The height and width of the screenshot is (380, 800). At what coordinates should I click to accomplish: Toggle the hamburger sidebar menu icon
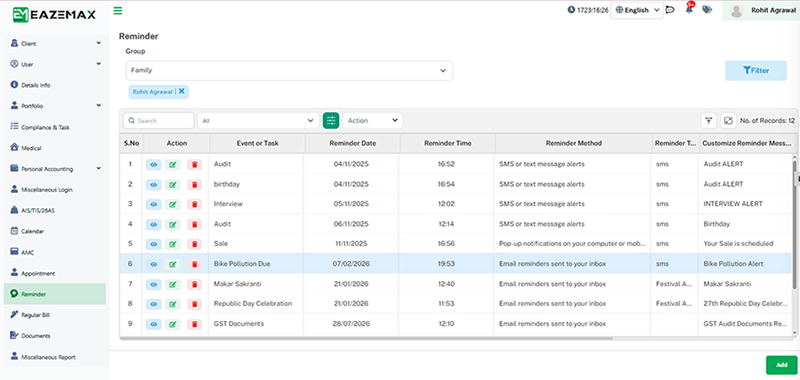tap(118, 10)
